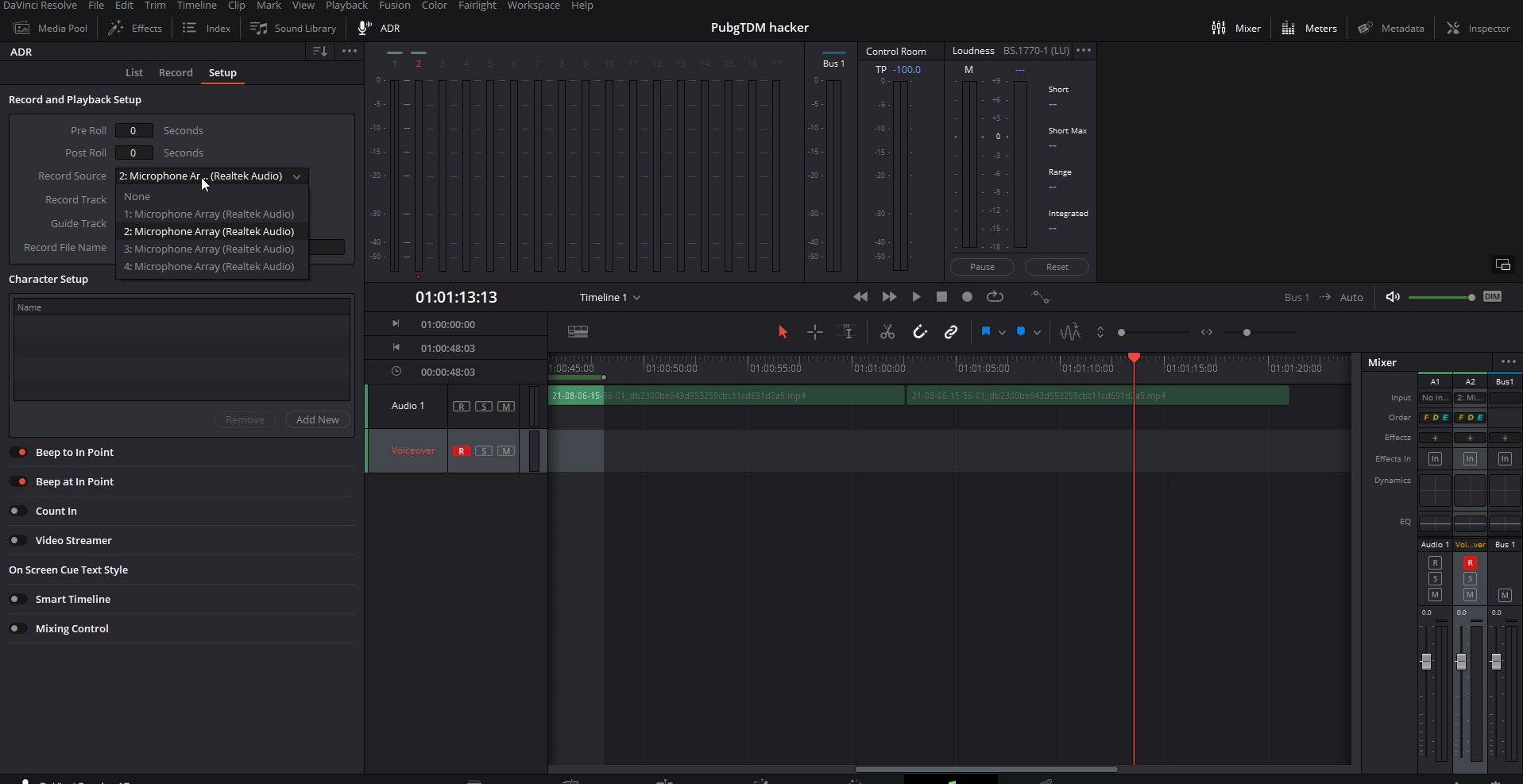Toggle transient detection waveform icon
Viewport: 1523px width, 784px height.
tap(1069, 332)
